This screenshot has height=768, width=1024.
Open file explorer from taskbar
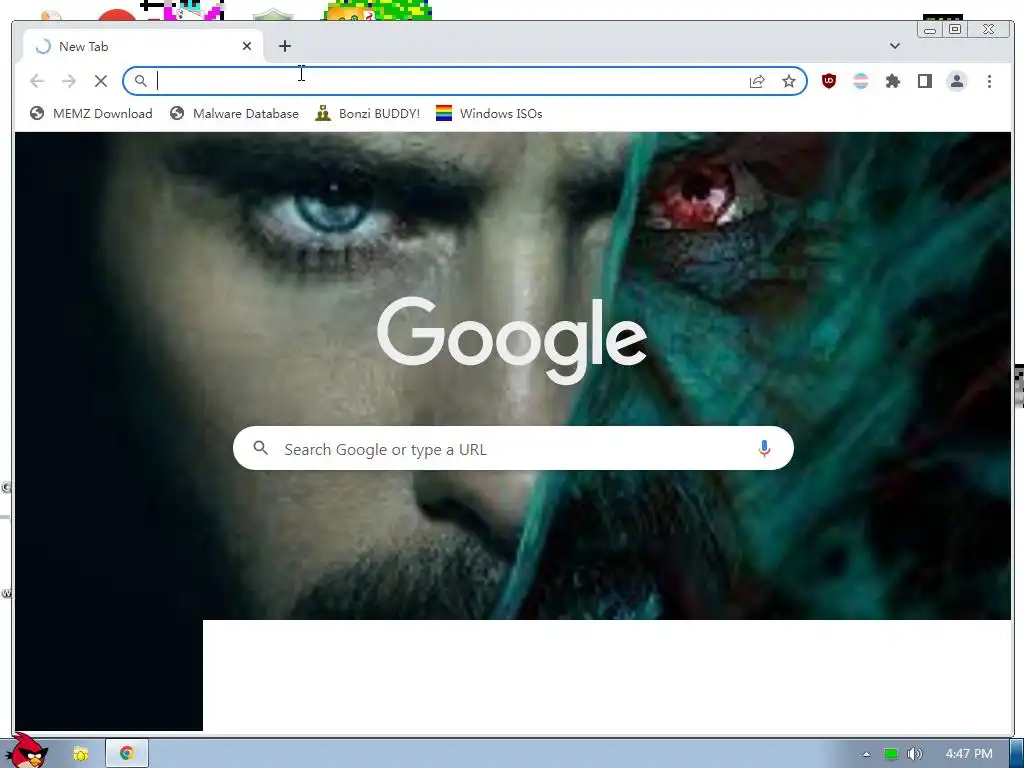[80, 754]
